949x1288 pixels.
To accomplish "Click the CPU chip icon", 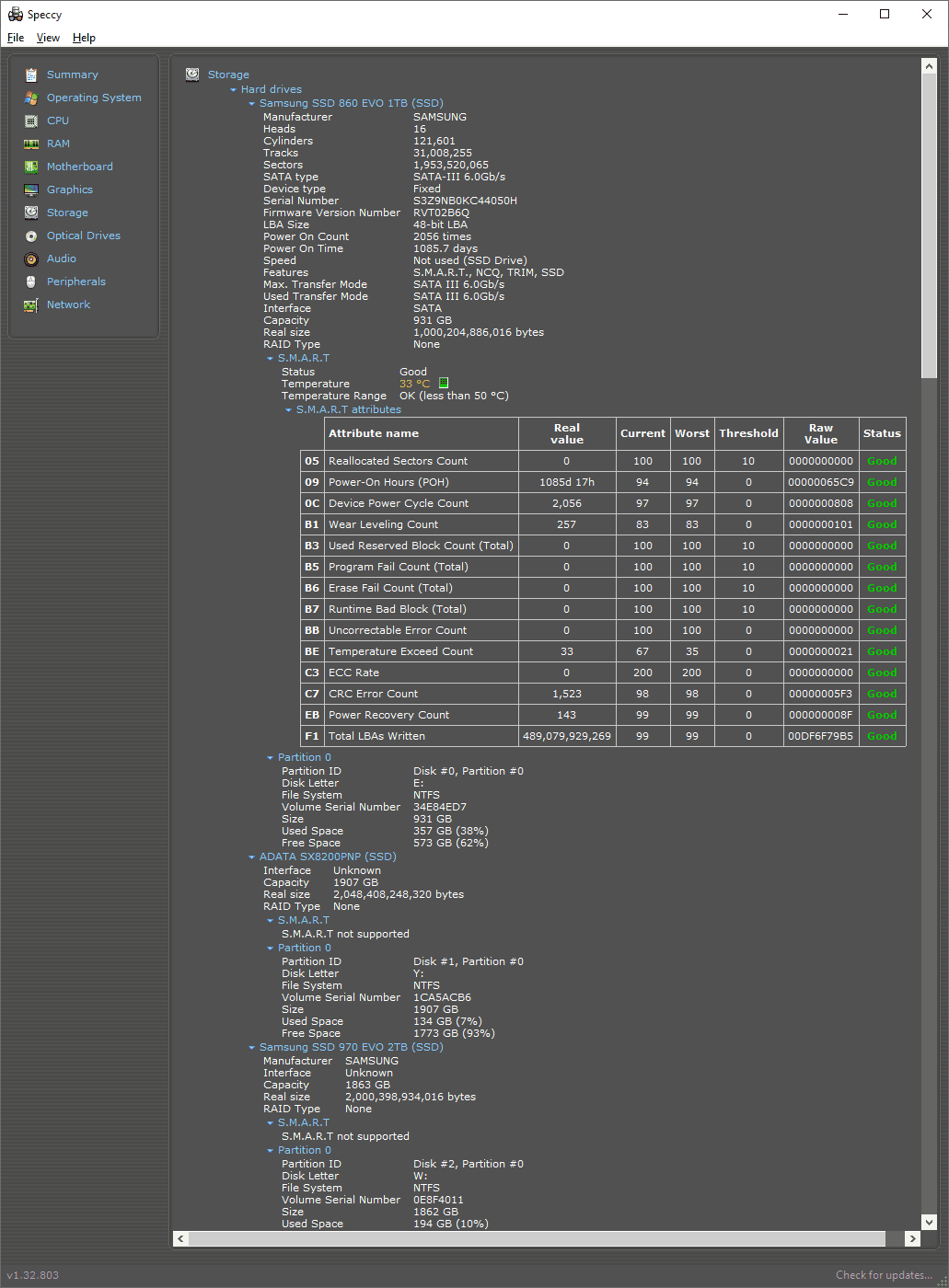I will click(x=30, y=121).
